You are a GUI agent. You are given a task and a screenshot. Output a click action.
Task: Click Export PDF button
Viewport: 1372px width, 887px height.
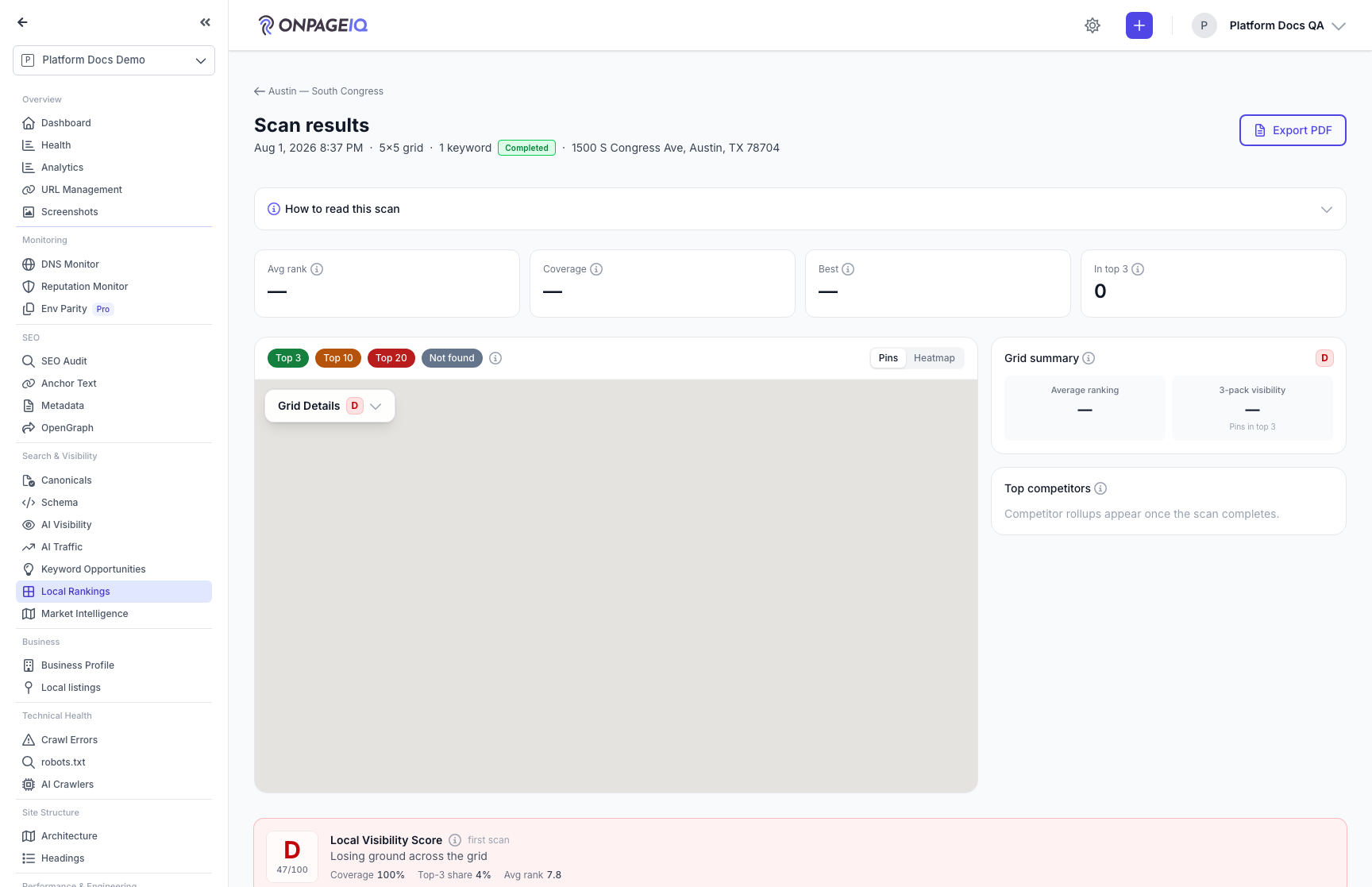click(x=1293, y=130)
